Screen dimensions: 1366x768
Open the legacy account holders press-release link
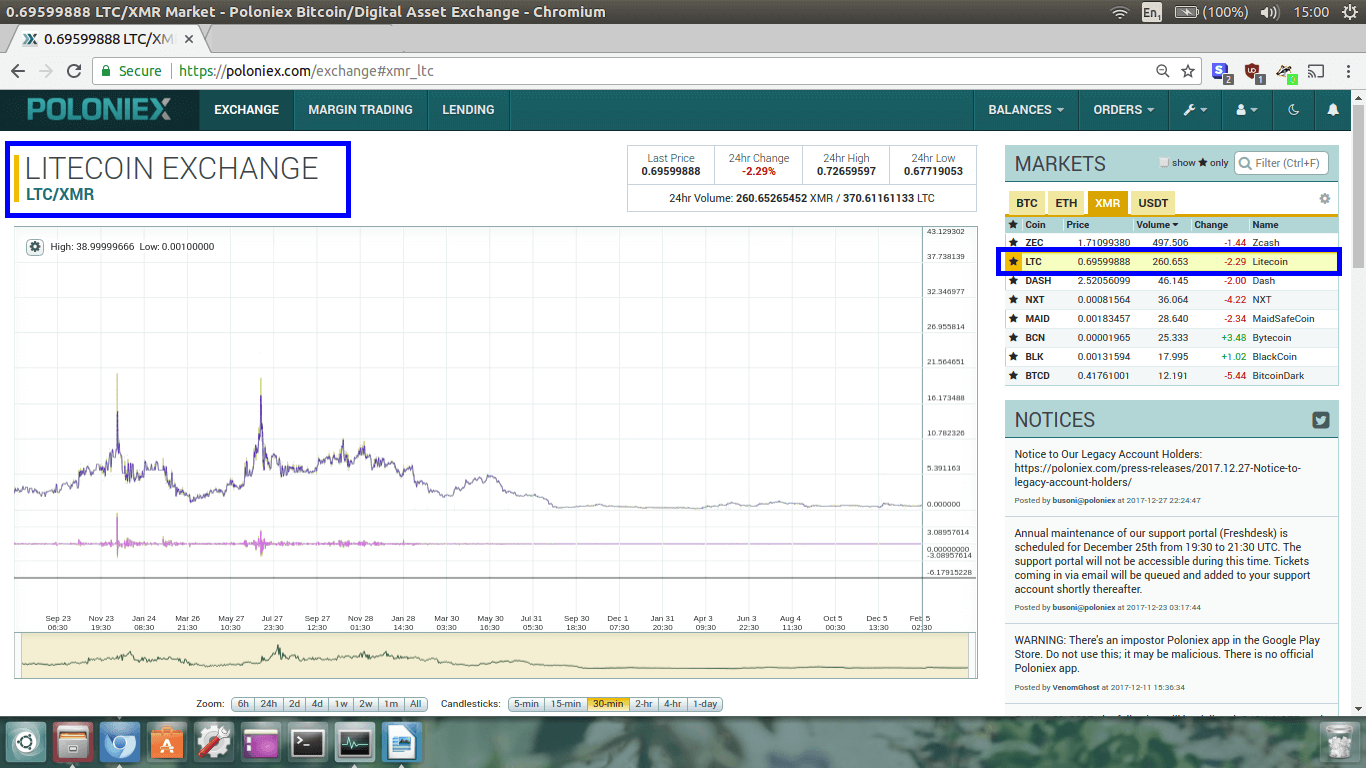coord(1157,475)
